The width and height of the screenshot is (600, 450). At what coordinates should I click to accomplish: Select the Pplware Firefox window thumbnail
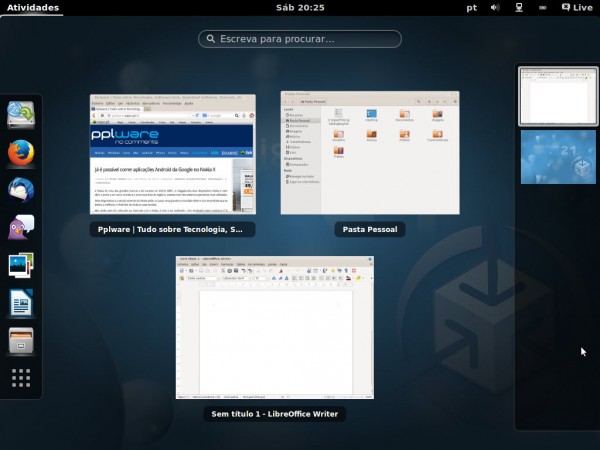pyautogui.click(x=173, y=154)
